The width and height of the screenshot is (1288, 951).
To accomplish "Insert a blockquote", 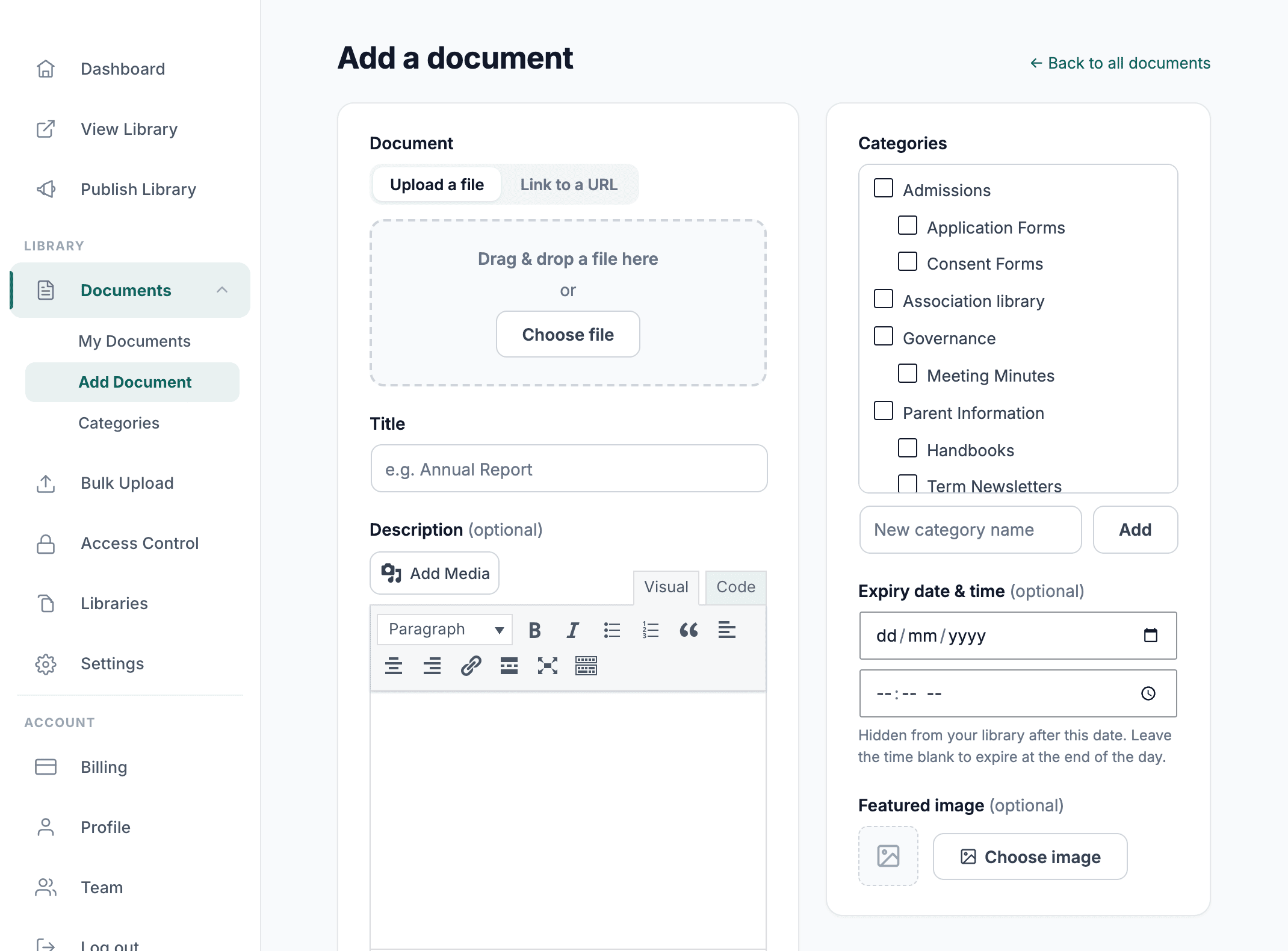I will point(689,630).
